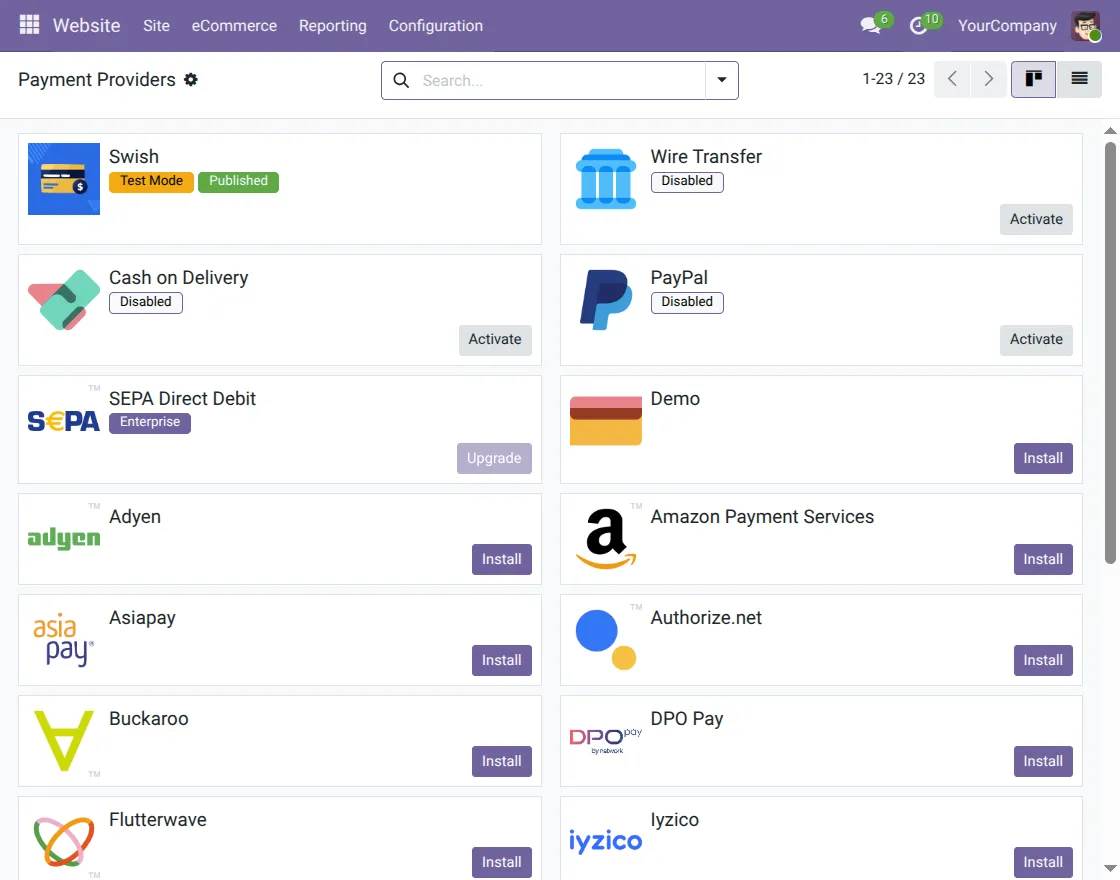Install Amazon Payment Services
1120x880 pixels.
coord(1043,559)
